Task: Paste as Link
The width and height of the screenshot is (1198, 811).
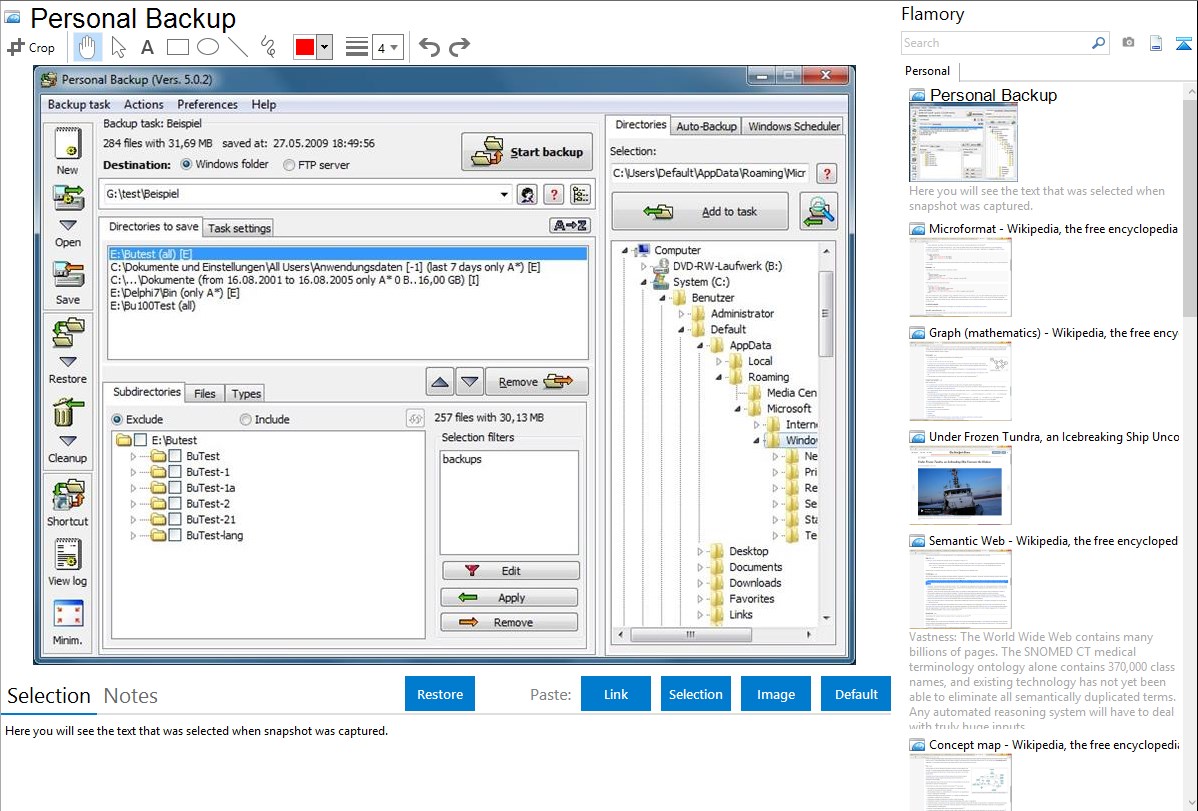Action: pos(616,694)
